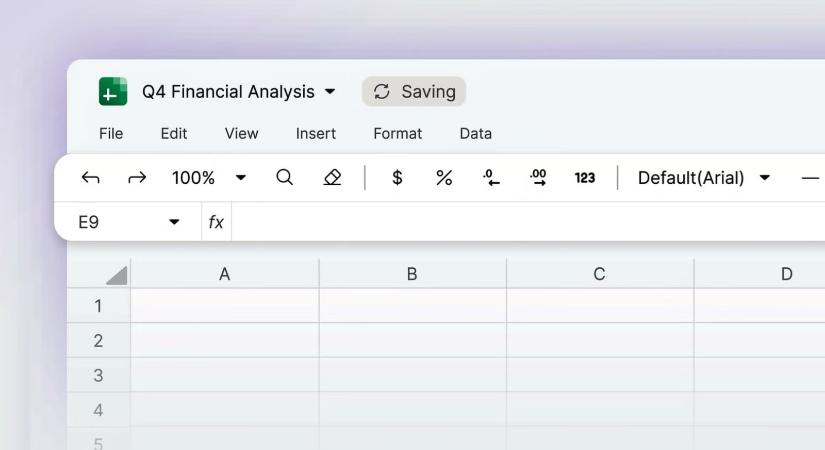Click the Saving status button
Image resolution: width=825 pixels, height=450 pixels.
(414, 92)
